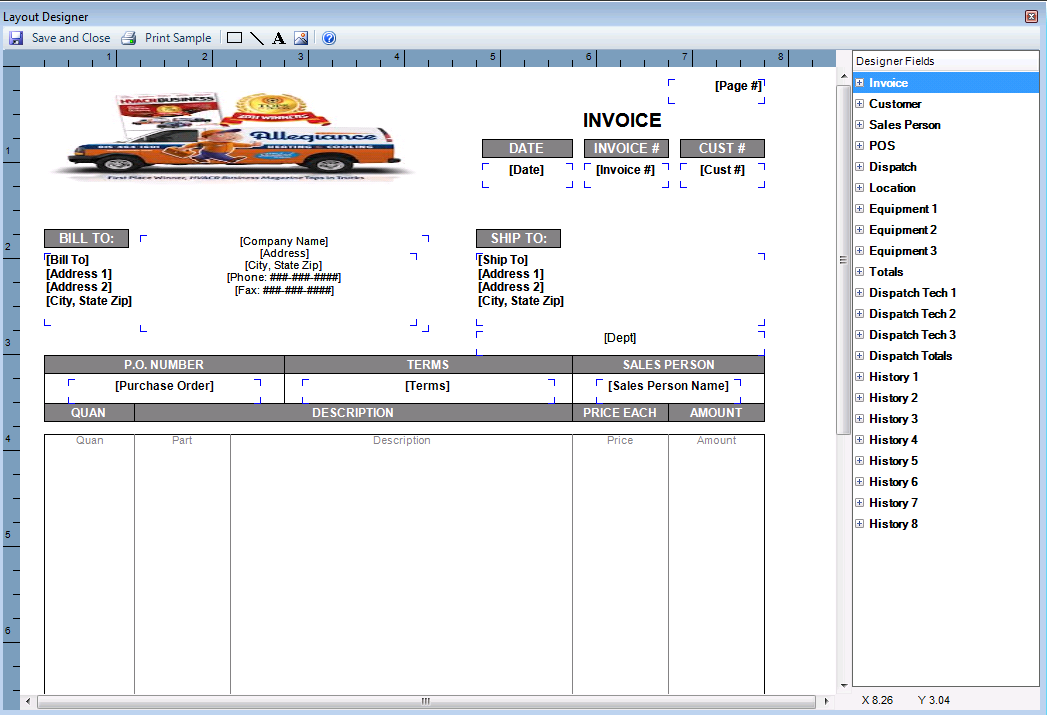1047x715 pixels.
Task: Select the rectangle drawing tool
Action: [235, 38]
